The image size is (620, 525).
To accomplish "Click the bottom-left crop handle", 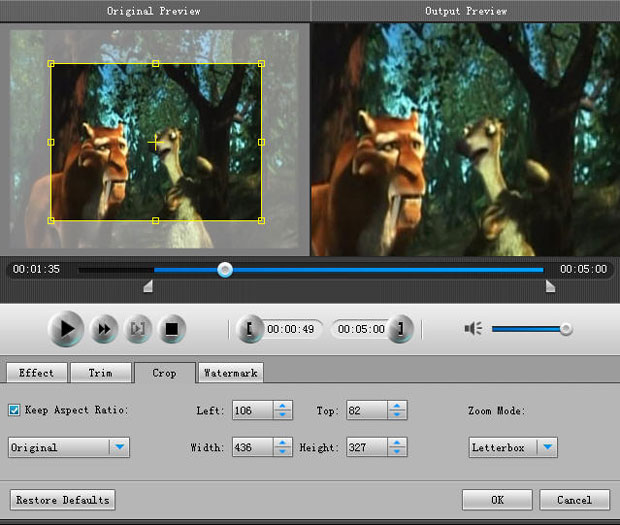I will tap(51, 221).
